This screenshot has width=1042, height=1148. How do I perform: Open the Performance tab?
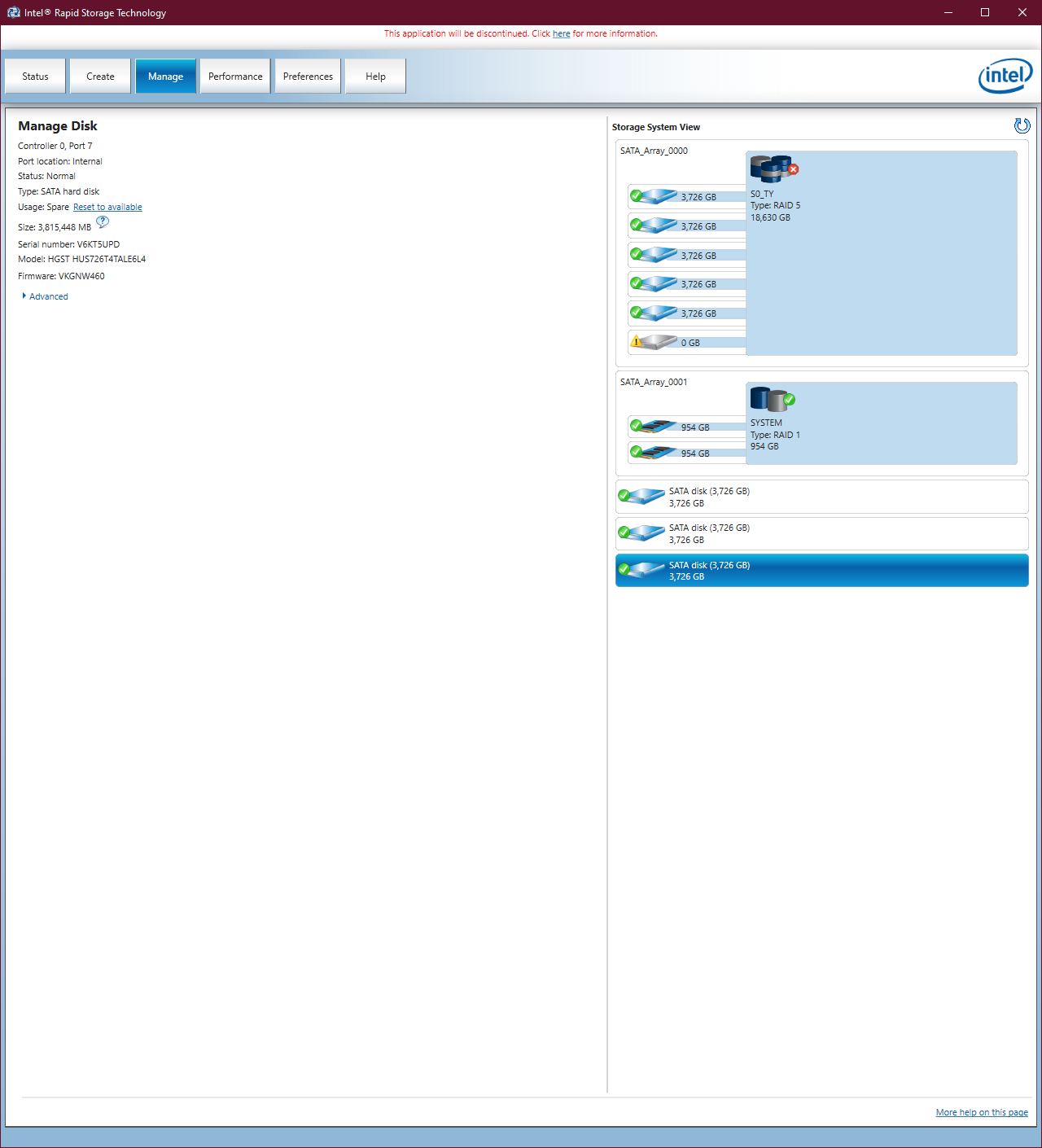(235, 77)
